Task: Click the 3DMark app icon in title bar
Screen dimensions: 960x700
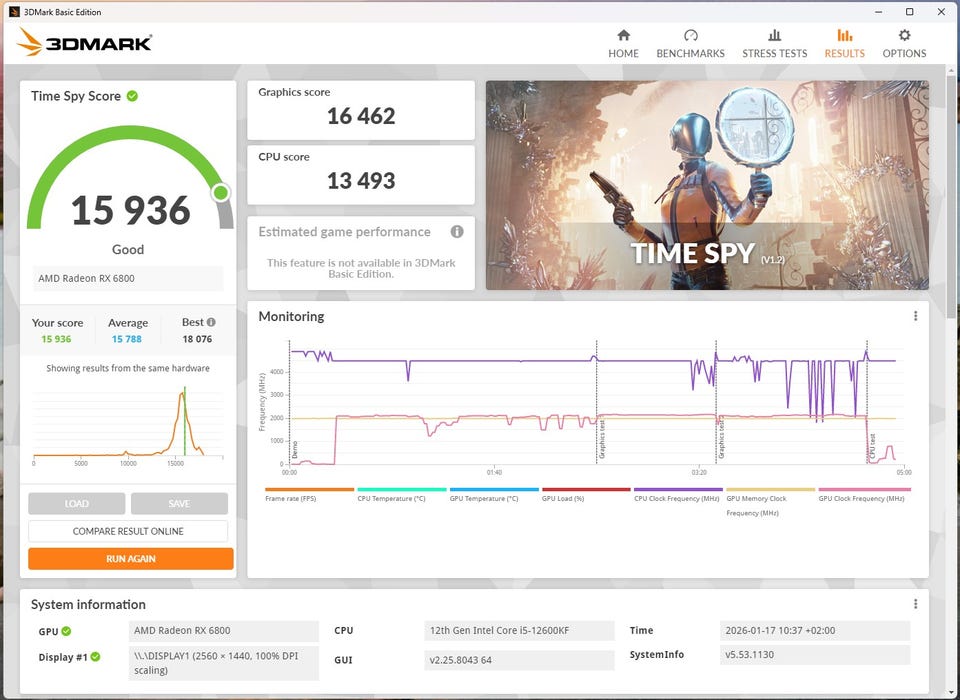Action: coord(14,12)
